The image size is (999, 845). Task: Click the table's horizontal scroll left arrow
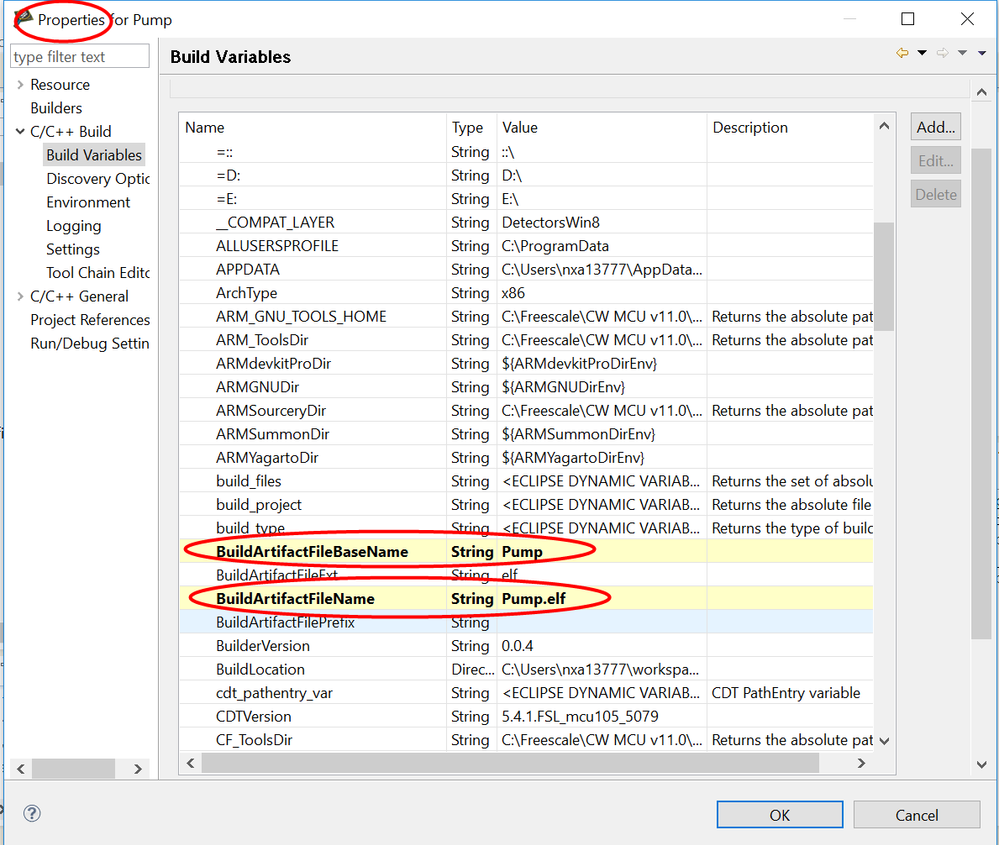click(190, 763)
